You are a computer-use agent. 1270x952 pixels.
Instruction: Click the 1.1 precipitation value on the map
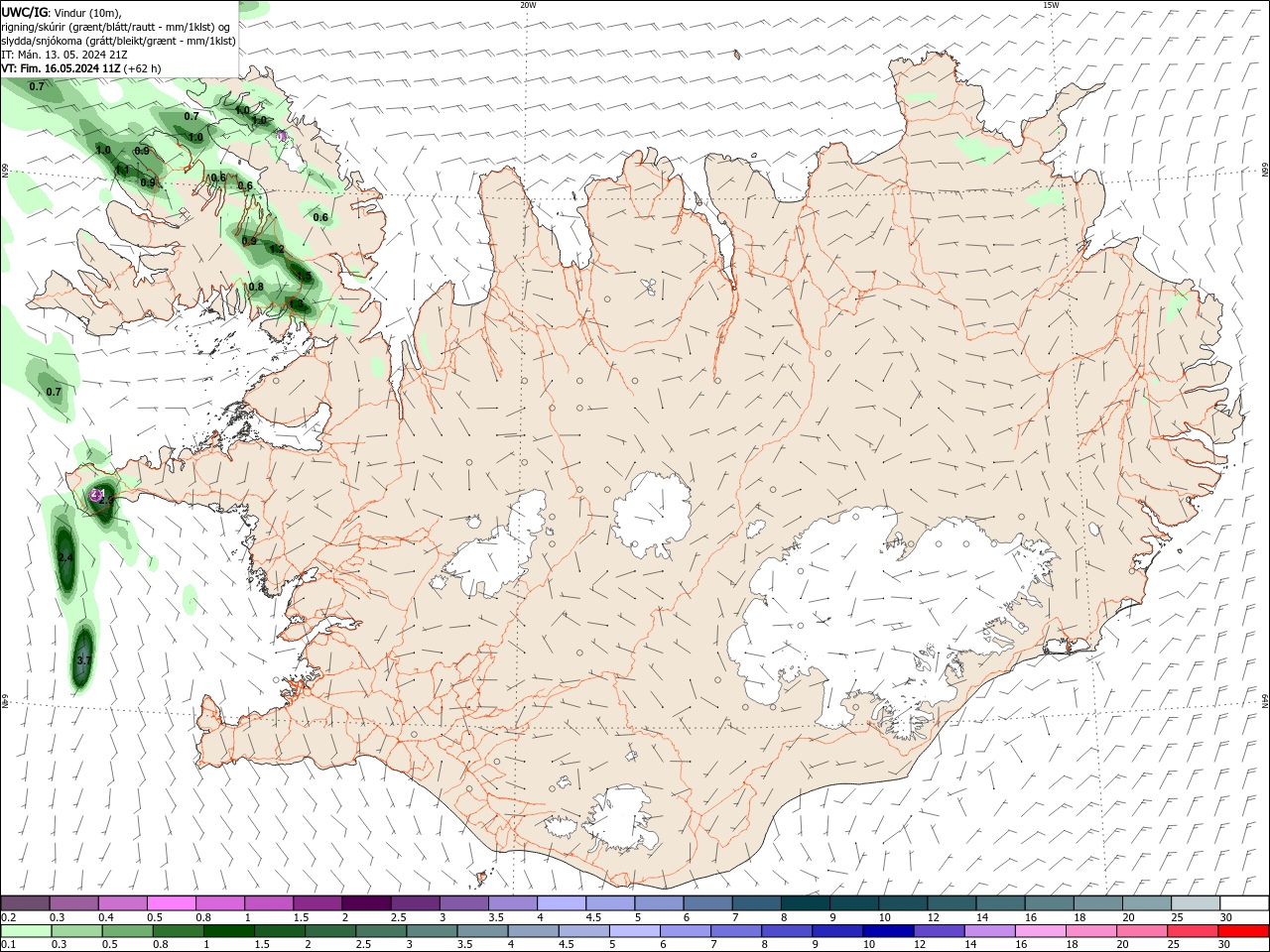tap(122, 170)
